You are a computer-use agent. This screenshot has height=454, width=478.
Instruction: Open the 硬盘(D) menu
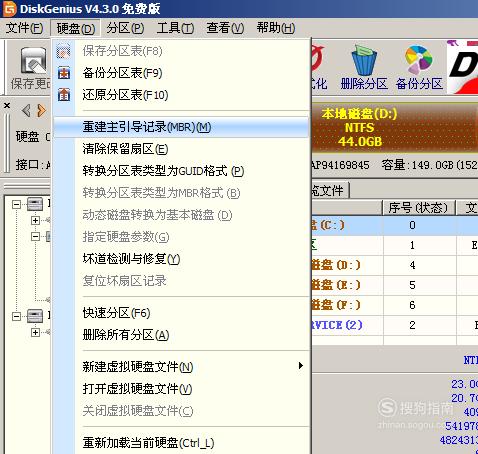76,28
